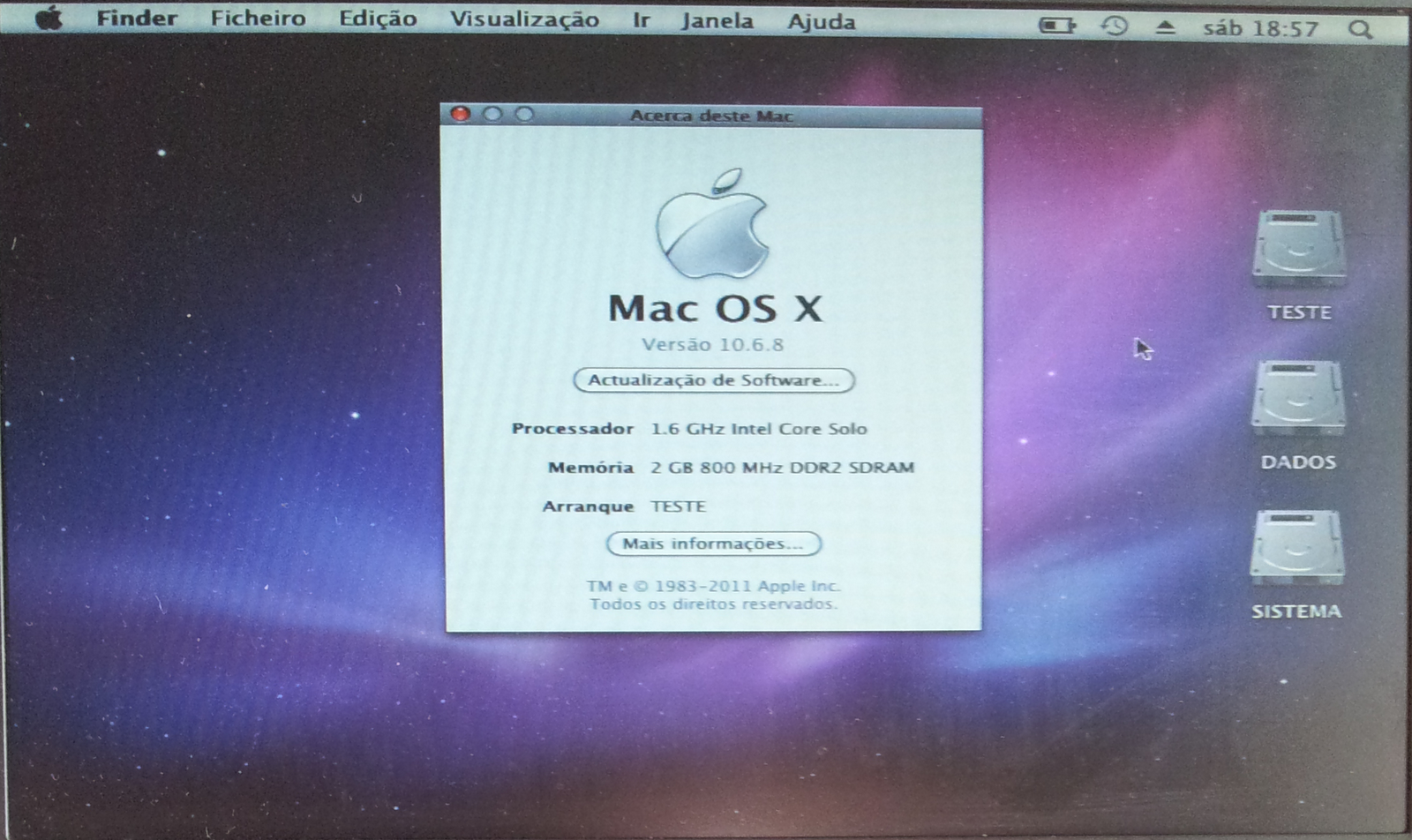1412x840 pixels.
Task: Click the Mac OS X heading
Action: point(716,308)
